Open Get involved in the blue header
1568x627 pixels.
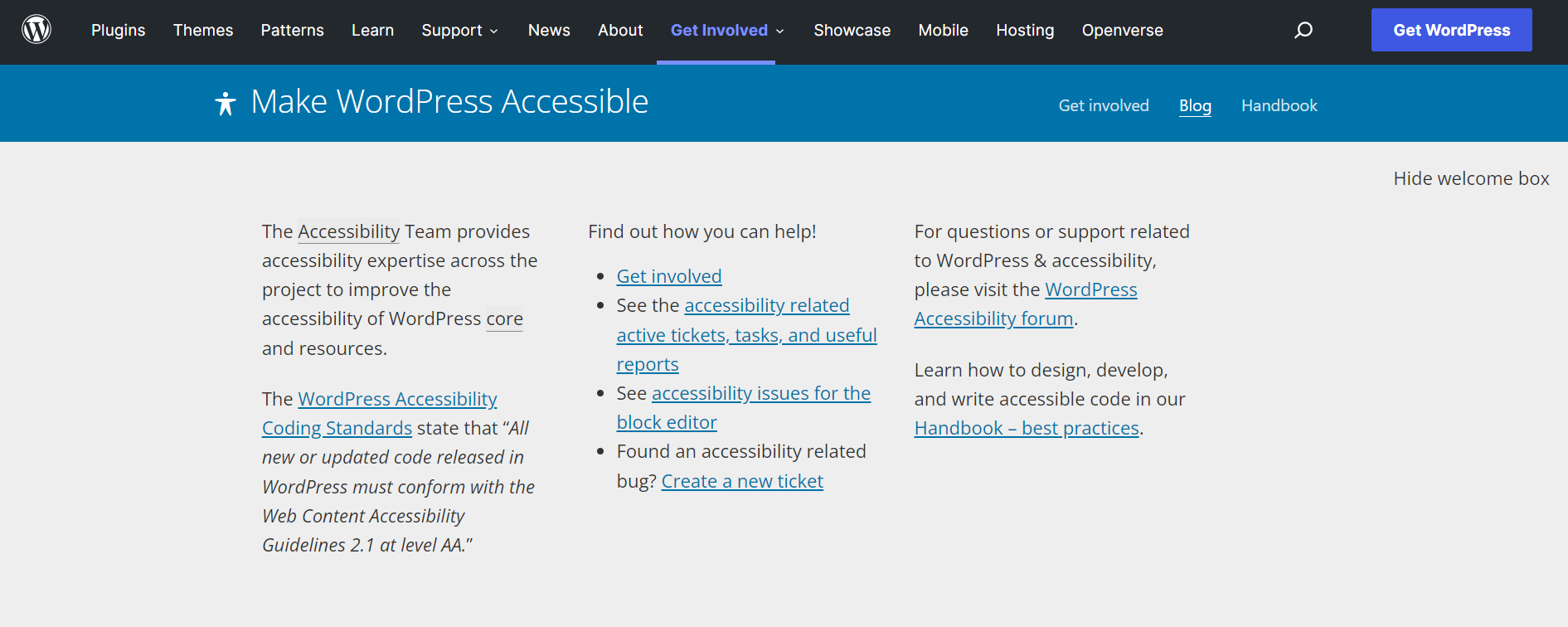[x=1104, y=105]
